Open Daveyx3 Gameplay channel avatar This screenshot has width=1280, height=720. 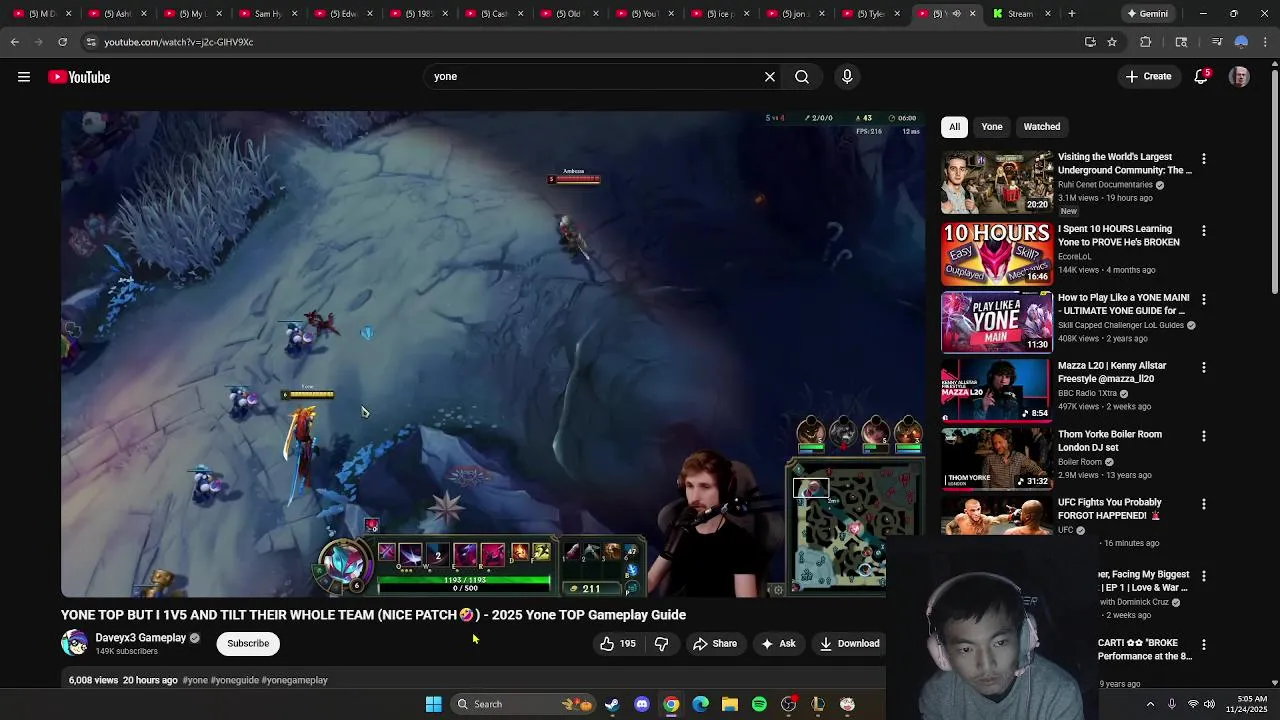74,643
